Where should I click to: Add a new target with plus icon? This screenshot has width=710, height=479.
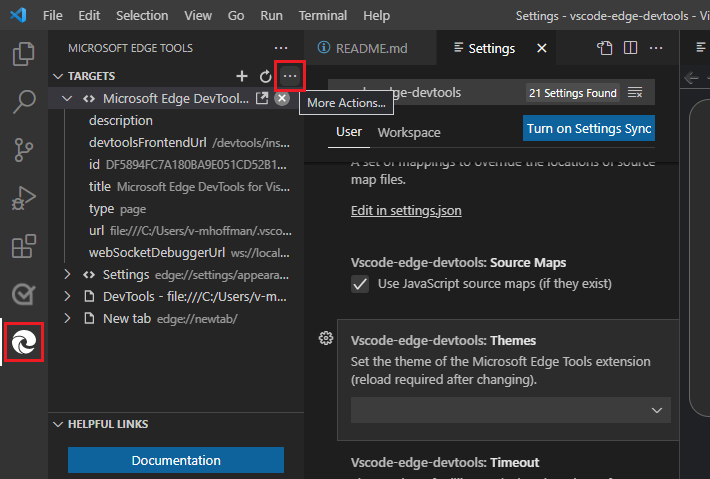click(x=242, y=76)
